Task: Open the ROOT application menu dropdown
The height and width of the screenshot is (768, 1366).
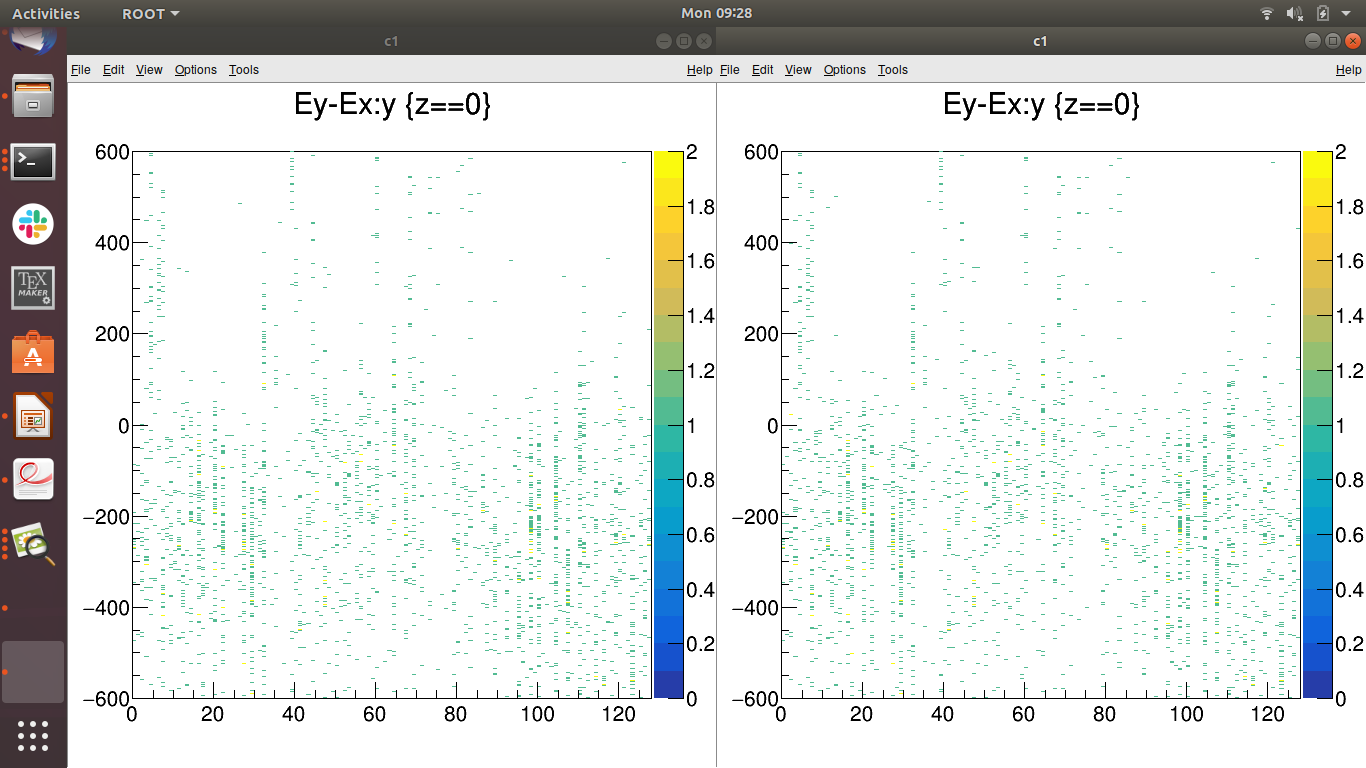Action: [x=151, y=14]
